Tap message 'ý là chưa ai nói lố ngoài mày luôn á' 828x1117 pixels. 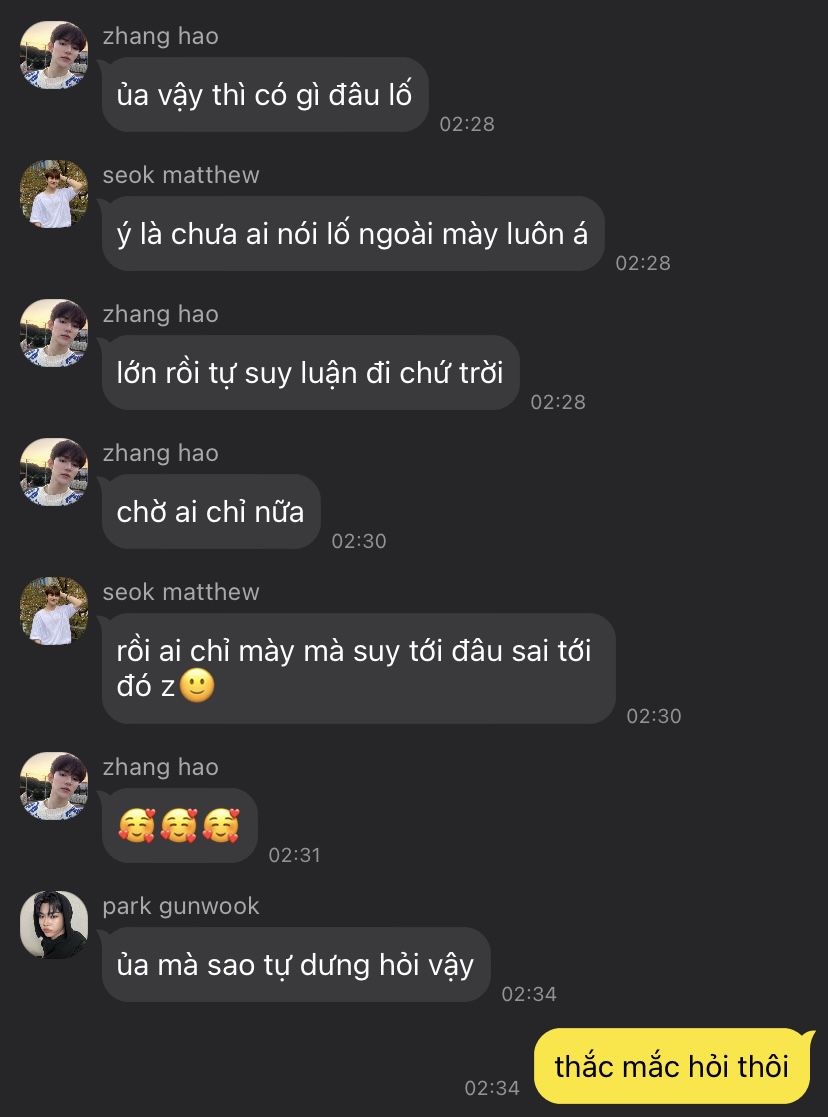353,234
